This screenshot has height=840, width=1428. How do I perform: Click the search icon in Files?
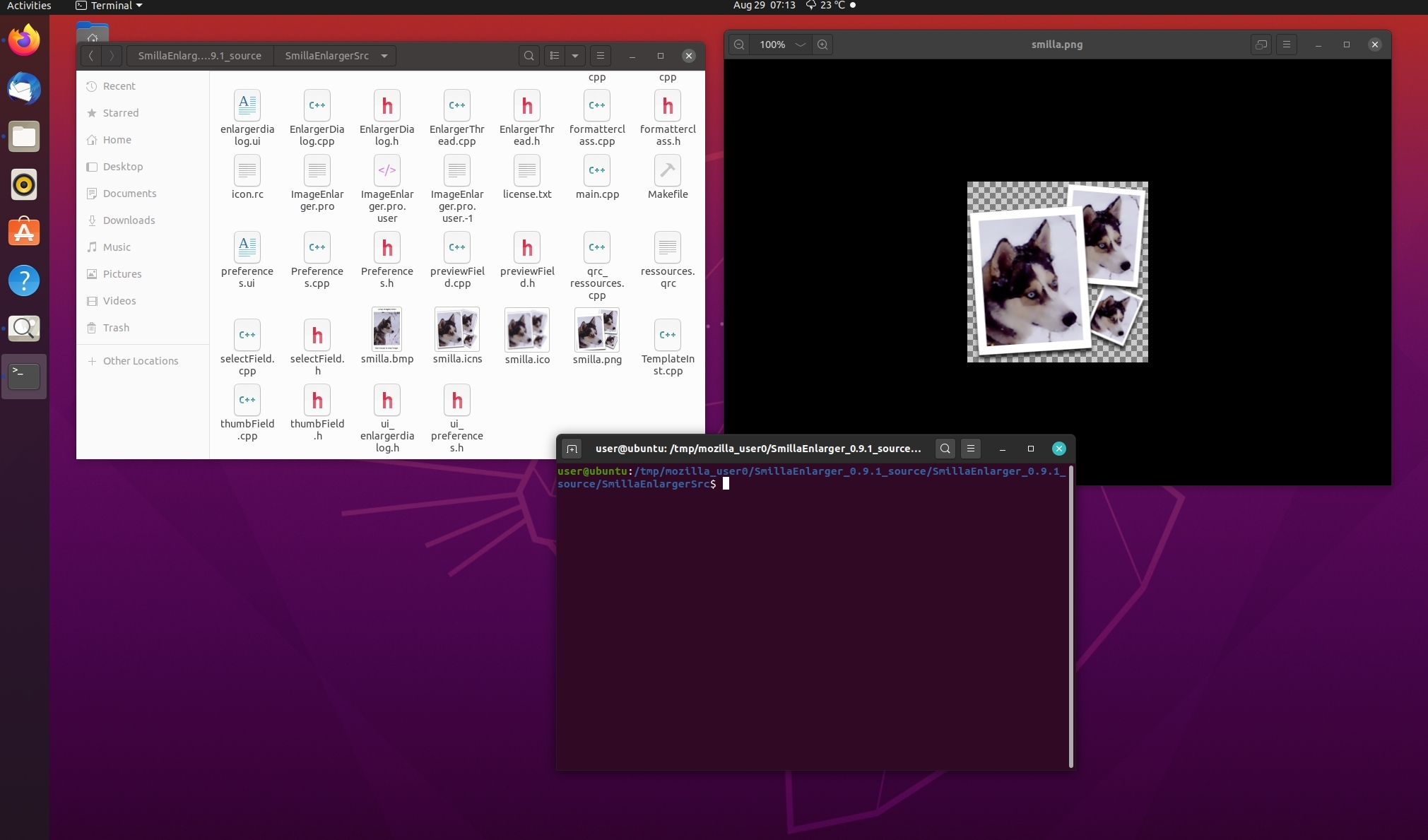point(529,56)
